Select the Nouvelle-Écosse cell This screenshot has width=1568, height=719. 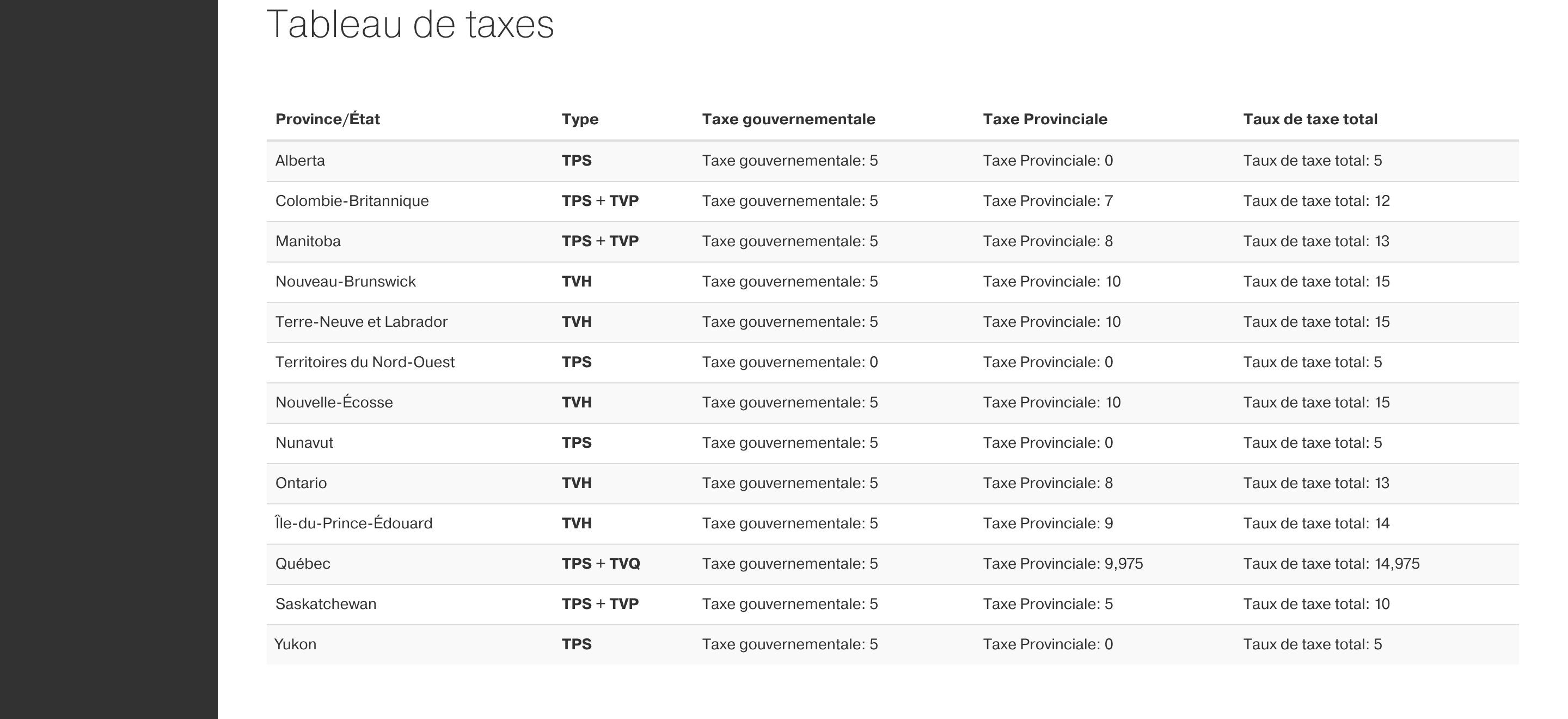pyautogui.click(x=334, y=403)
